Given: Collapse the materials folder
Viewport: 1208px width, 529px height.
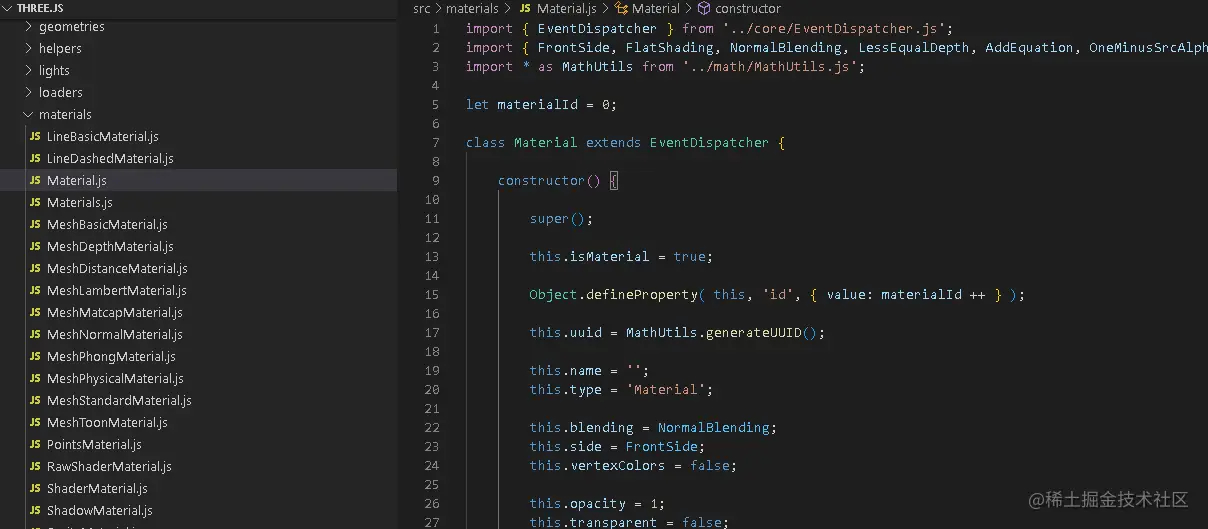Looking at the screenshot, I should [x=28, y=114].
